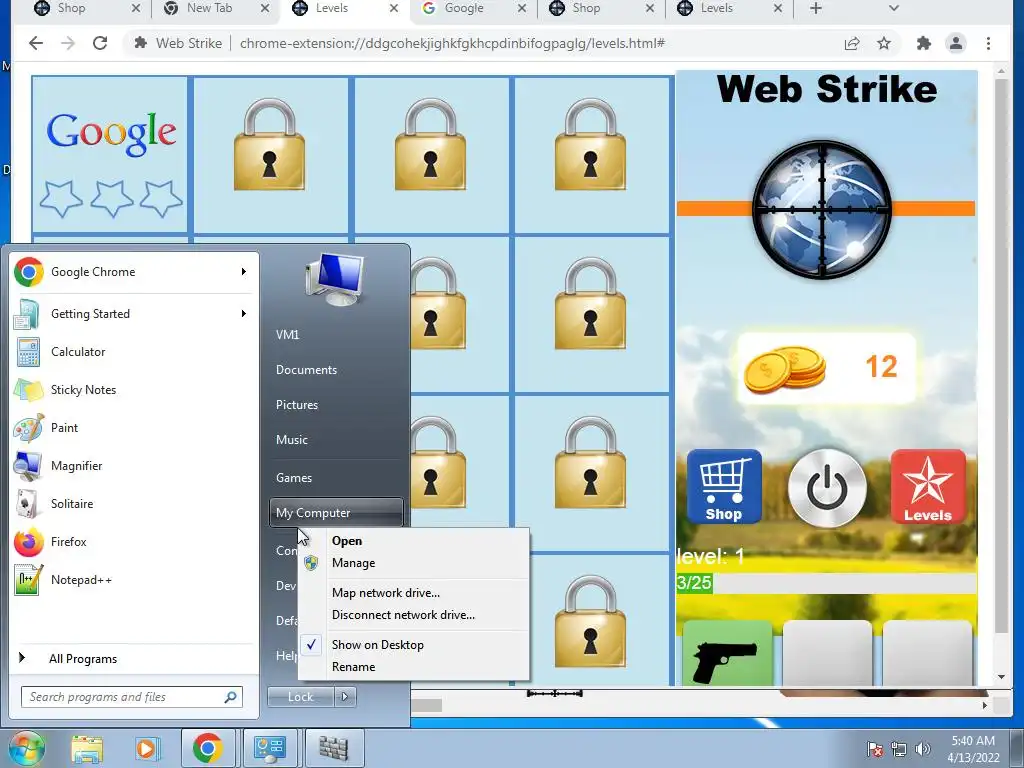Open File Explorer from taskbar
The image size is (1024, 768).
click(87, 748)
